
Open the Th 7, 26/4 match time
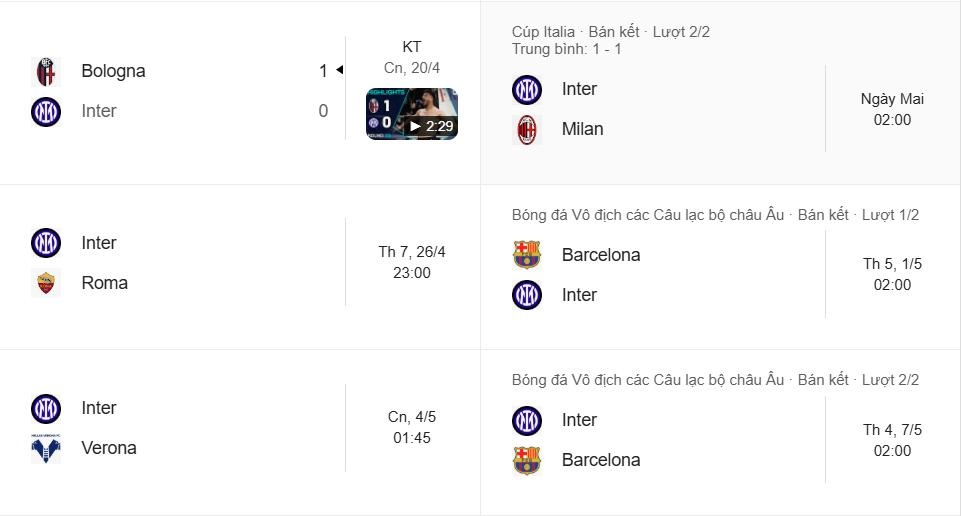tap(412, 262)
